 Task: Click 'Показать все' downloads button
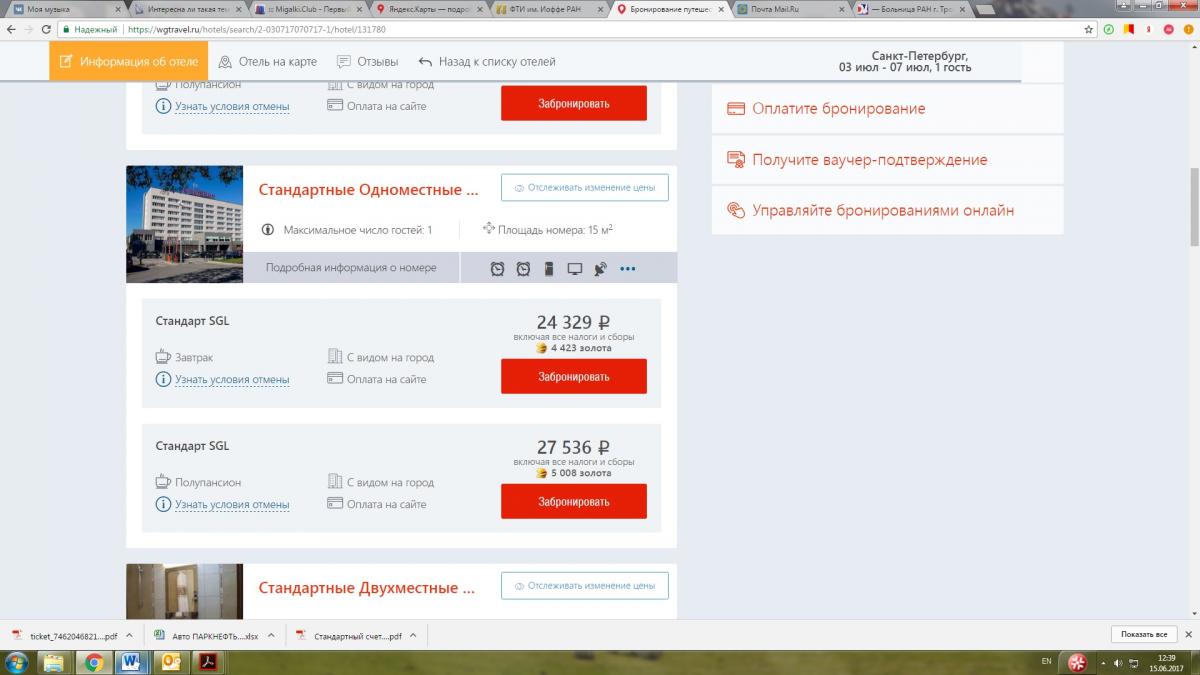(1144, 635)
